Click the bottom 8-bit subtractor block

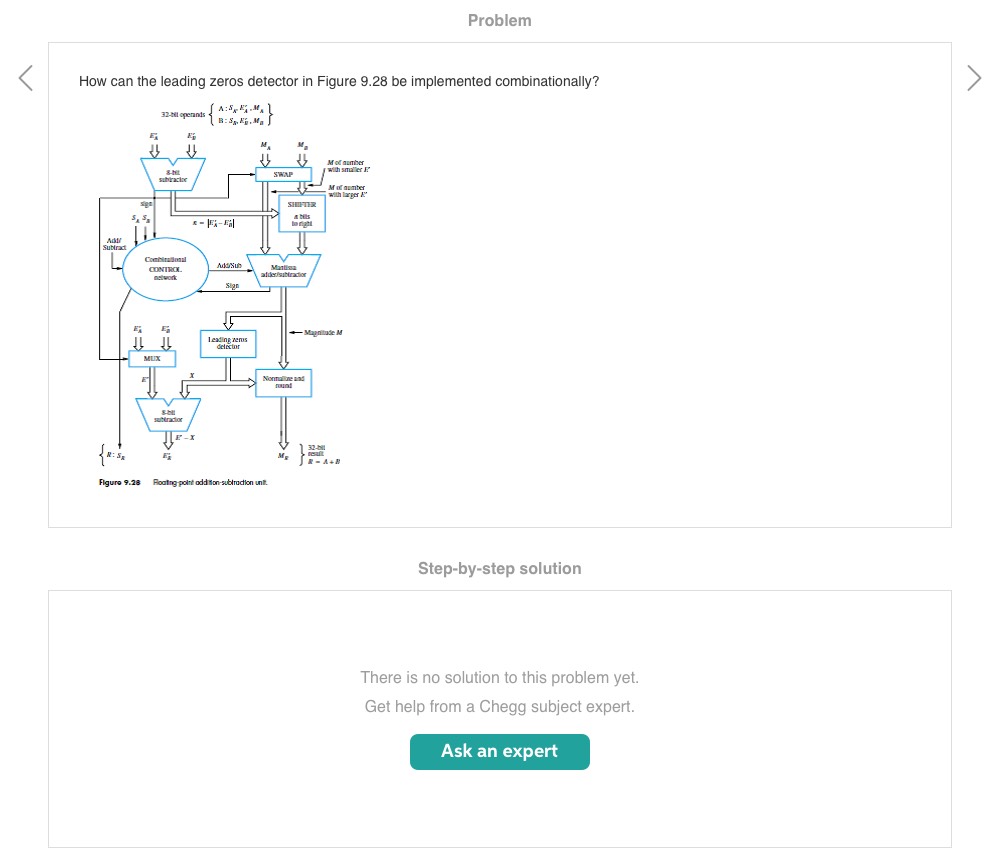point(167,412)
